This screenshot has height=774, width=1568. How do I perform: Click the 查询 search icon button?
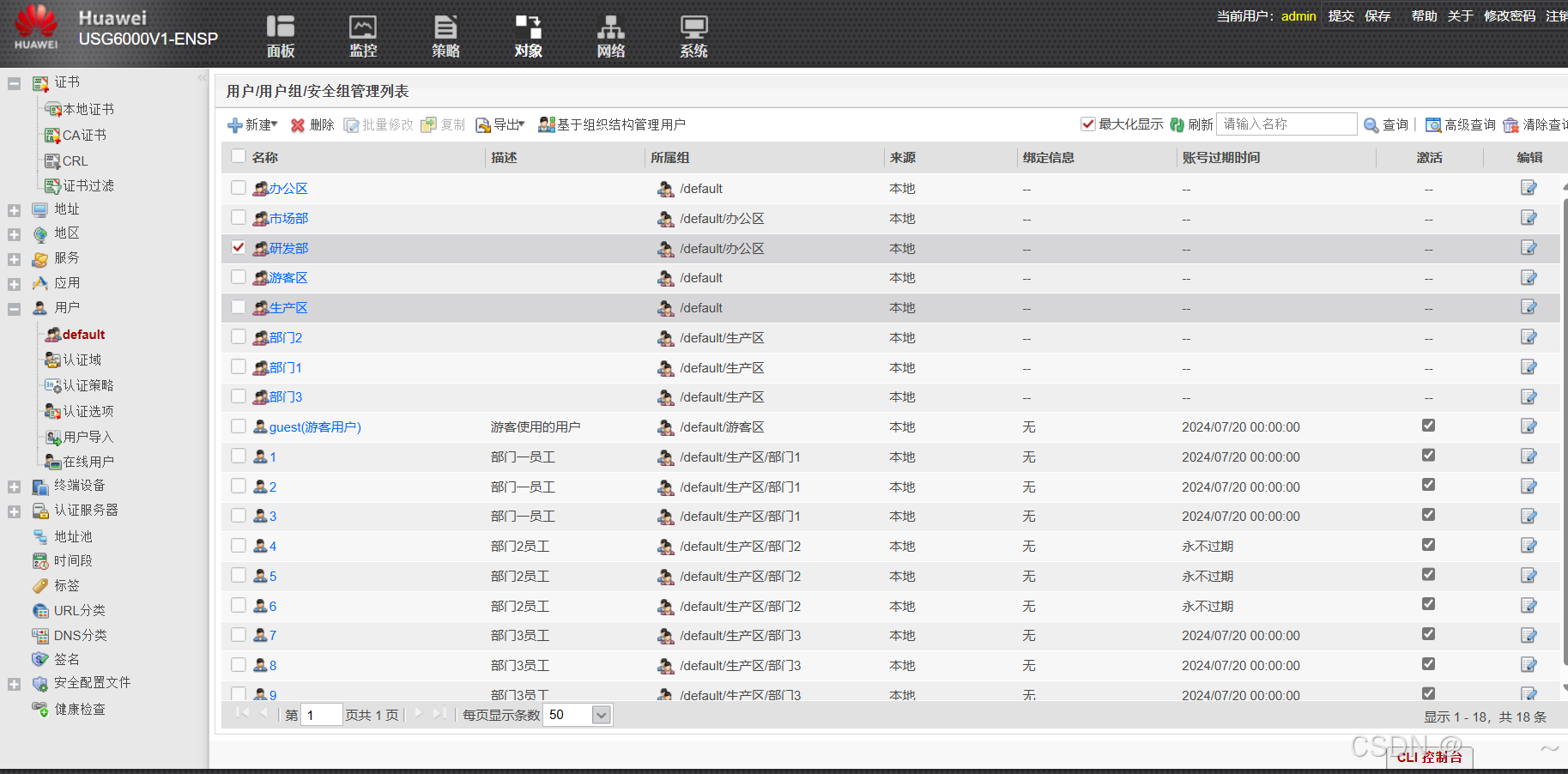point(1386,125)
